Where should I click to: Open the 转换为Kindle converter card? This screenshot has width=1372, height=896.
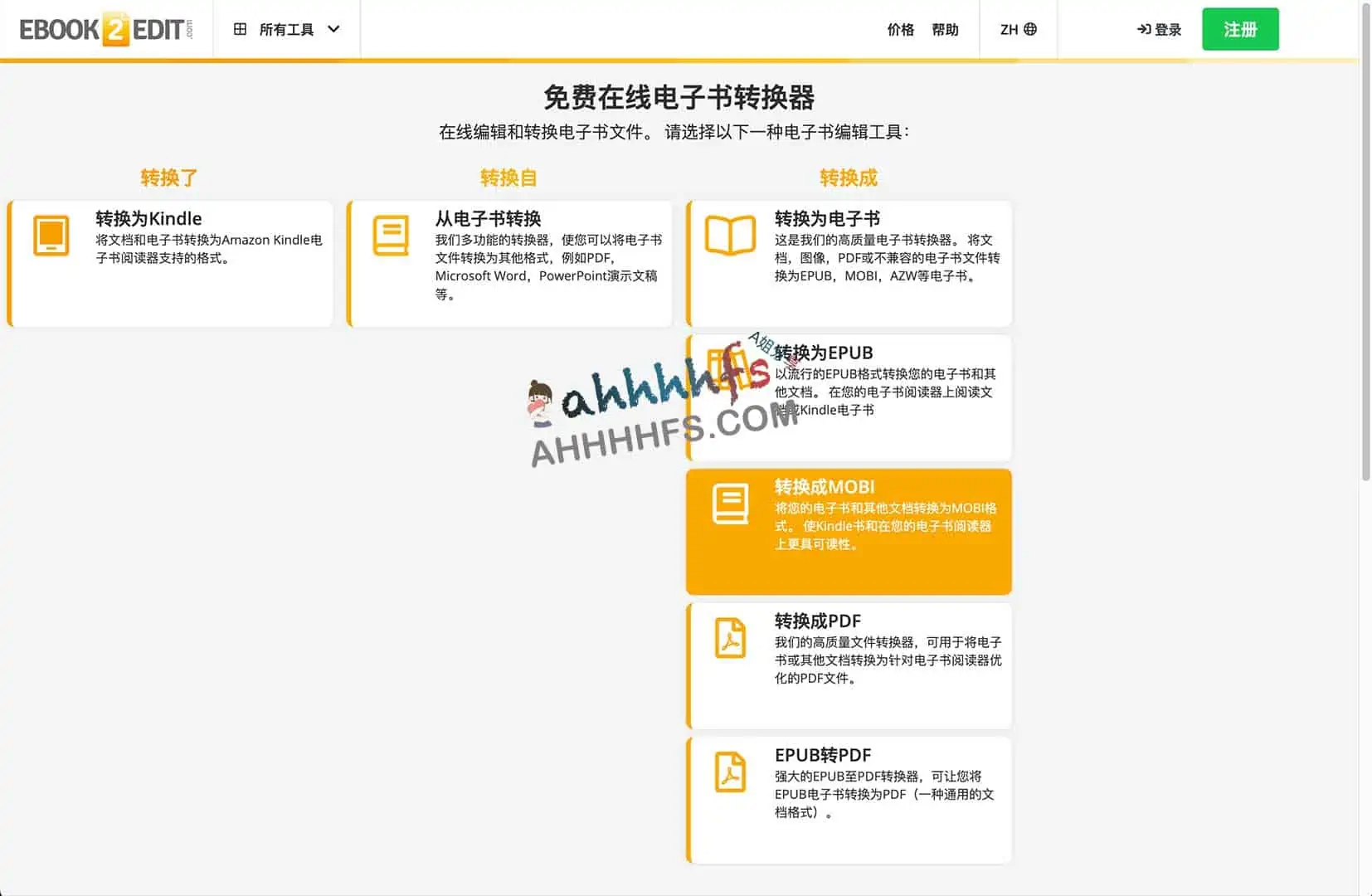[x=170, y=262]
